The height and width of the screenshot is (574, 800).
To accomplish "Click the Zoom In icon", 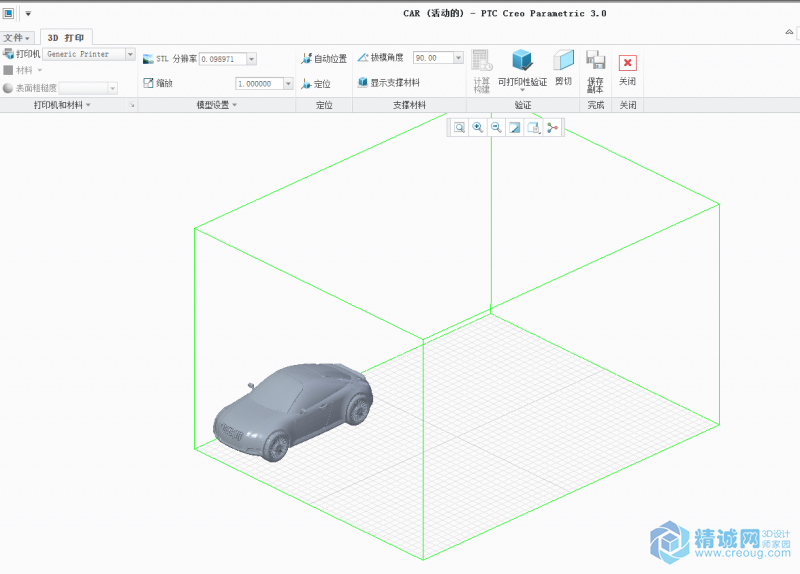I will pyautogui.click(x=478, y=128).
